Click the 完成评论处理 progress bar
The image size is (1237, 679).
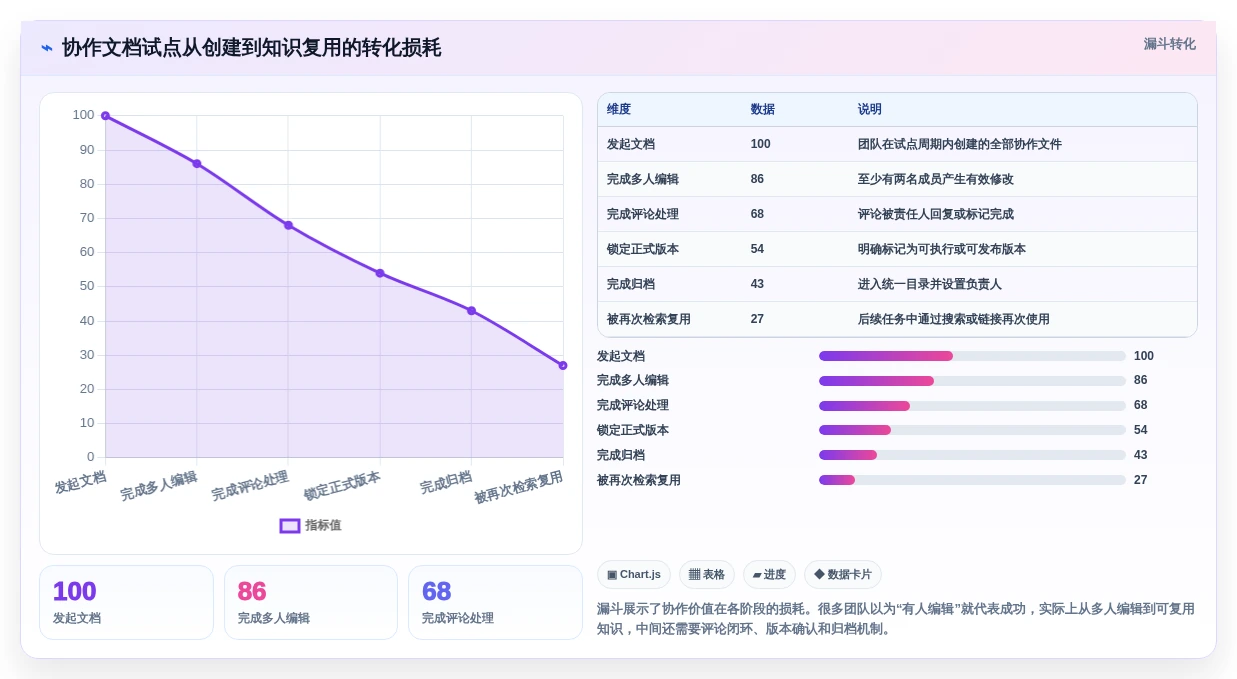972,406
